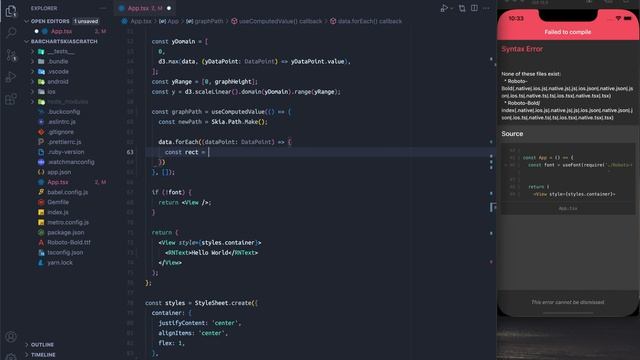This screenshot has width=640, height=360.
Task: Open the Source Control view
Action: (11, 55)
